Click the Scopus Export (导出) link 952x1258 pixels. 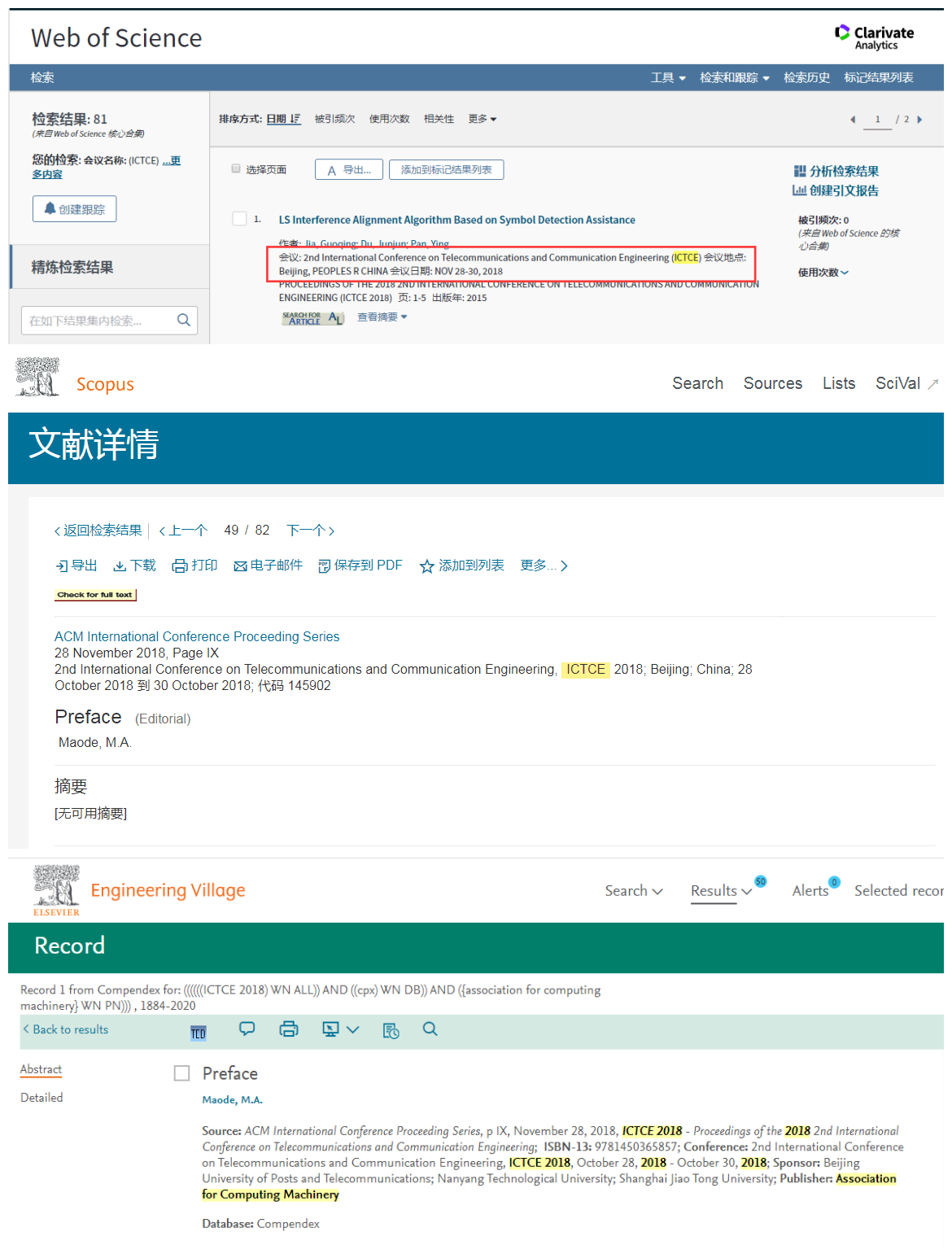[x=76, y=566]
